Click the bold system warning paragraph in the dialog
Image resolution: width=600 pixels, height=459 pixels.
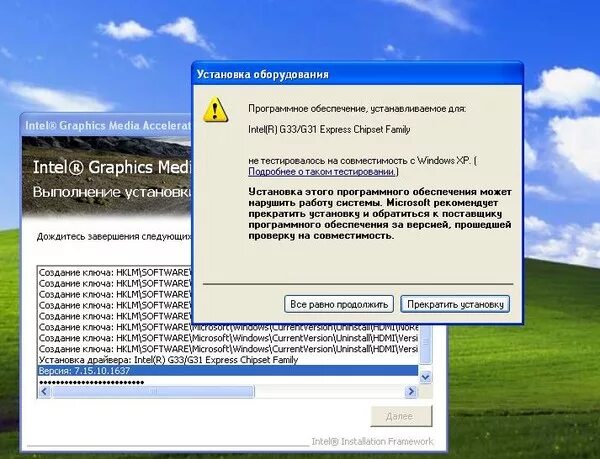(x=380, y=213)
